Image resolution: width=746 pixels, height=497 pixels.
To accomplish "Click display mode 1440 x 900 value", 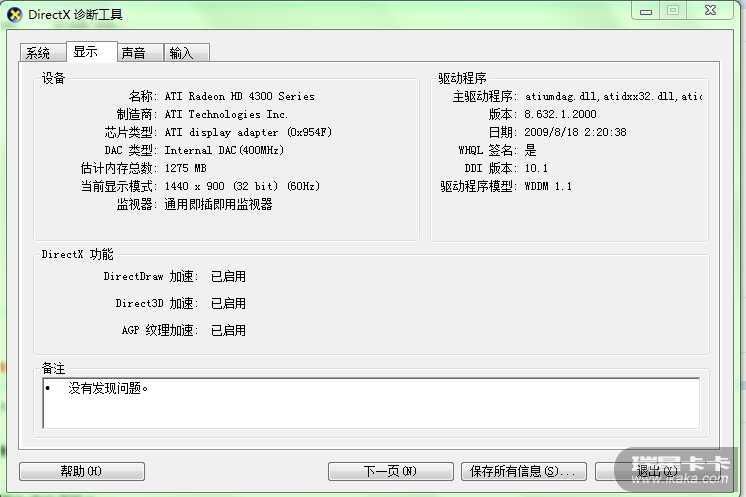I will click(x=242, y=186).
